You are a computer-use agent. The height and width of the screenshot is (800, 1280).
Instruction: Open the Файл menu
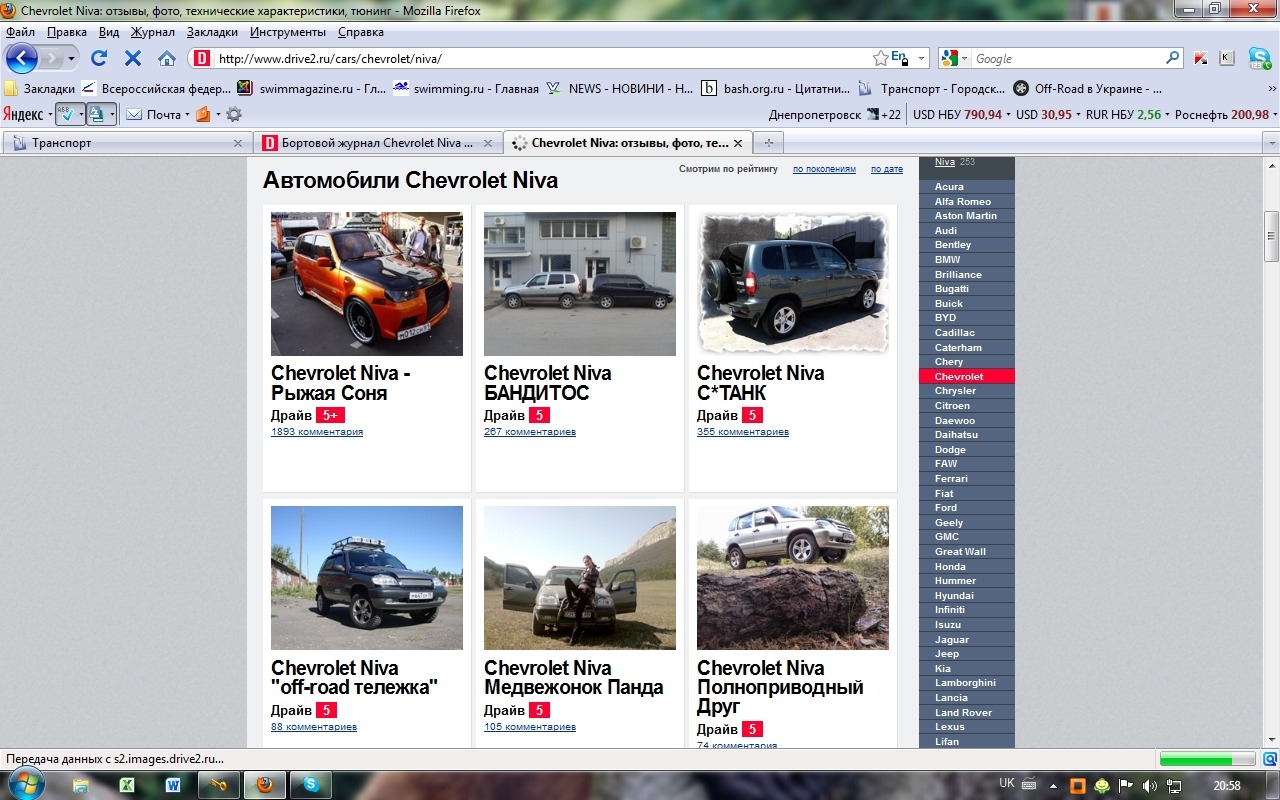coord(20,32)
